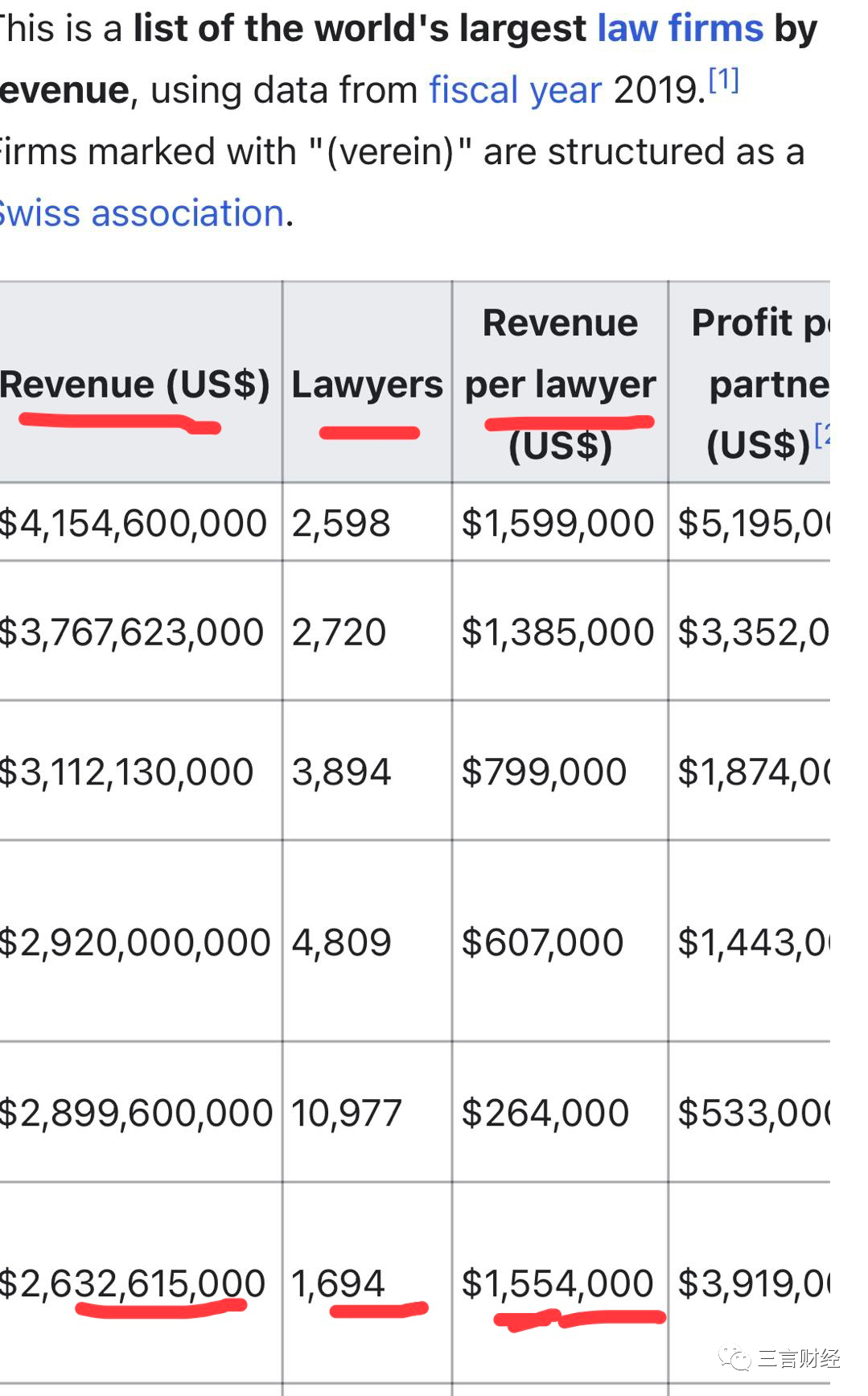Image resolution: width=868 pixels, height=1396 pixels.
Task: Click the Profit per partner column header
Action: point(759,383)
